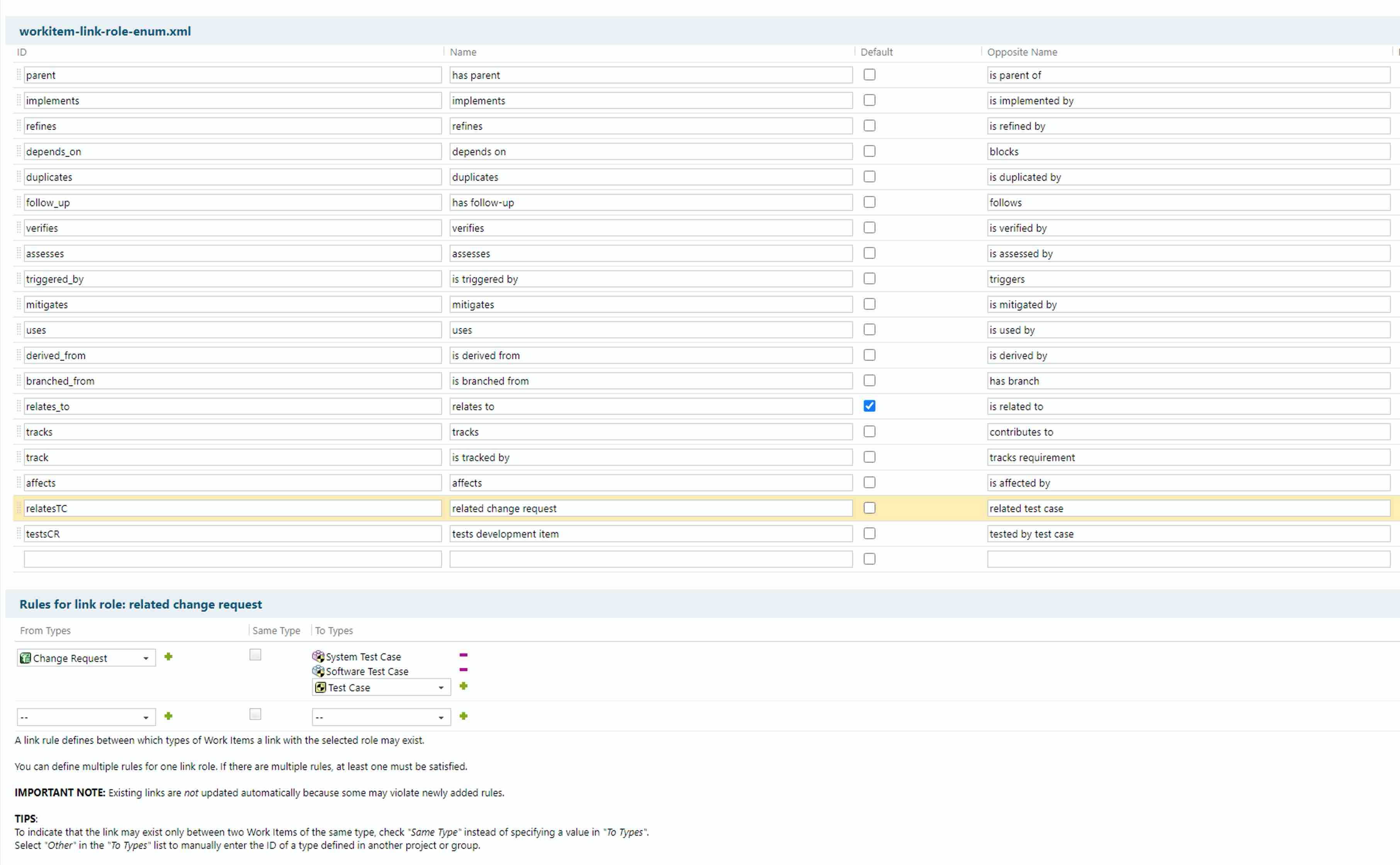Click plus icon beside empty To Types dropdown

pos(464,716)
